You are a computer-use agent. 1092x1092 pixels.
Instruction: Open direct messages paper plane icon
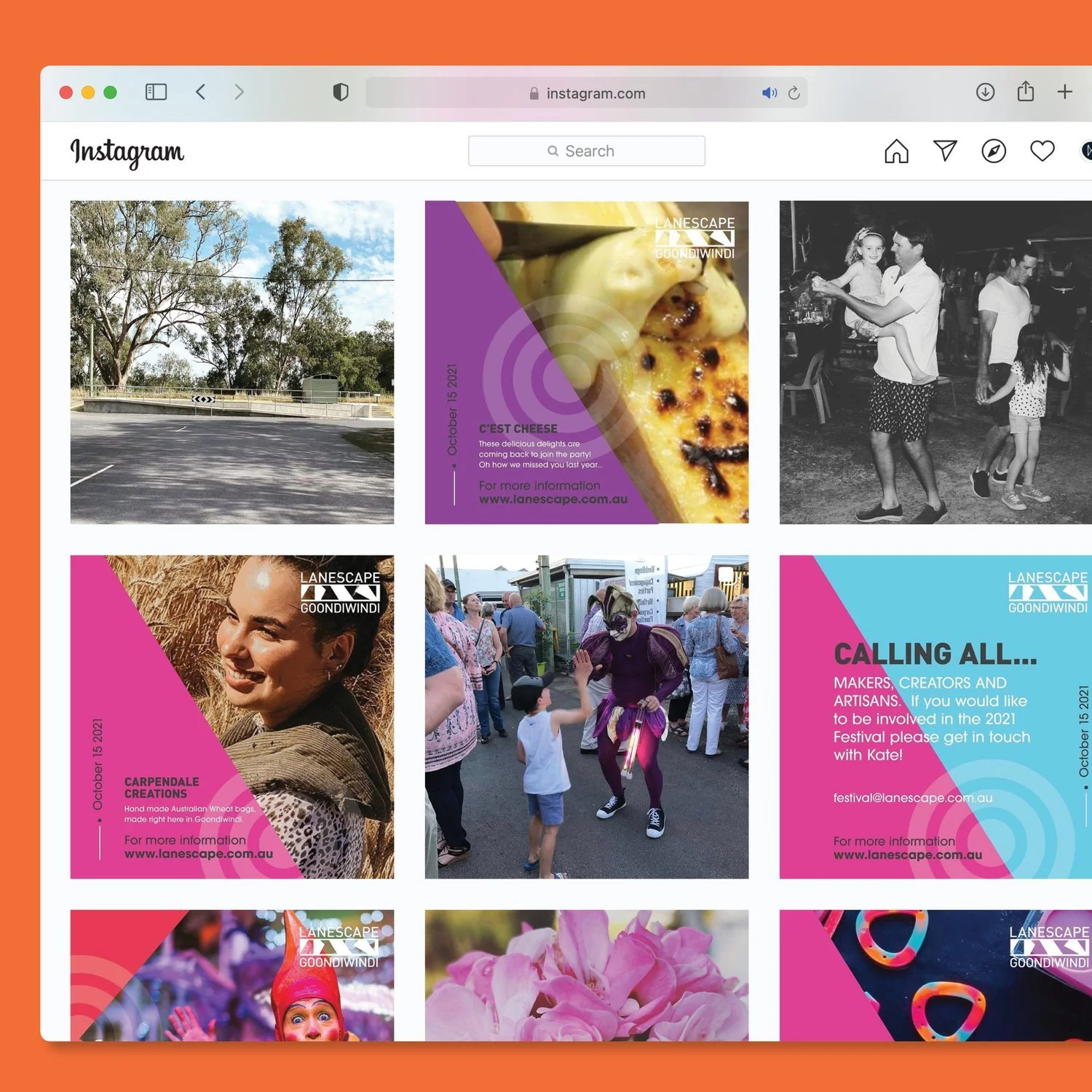point(945,151)
